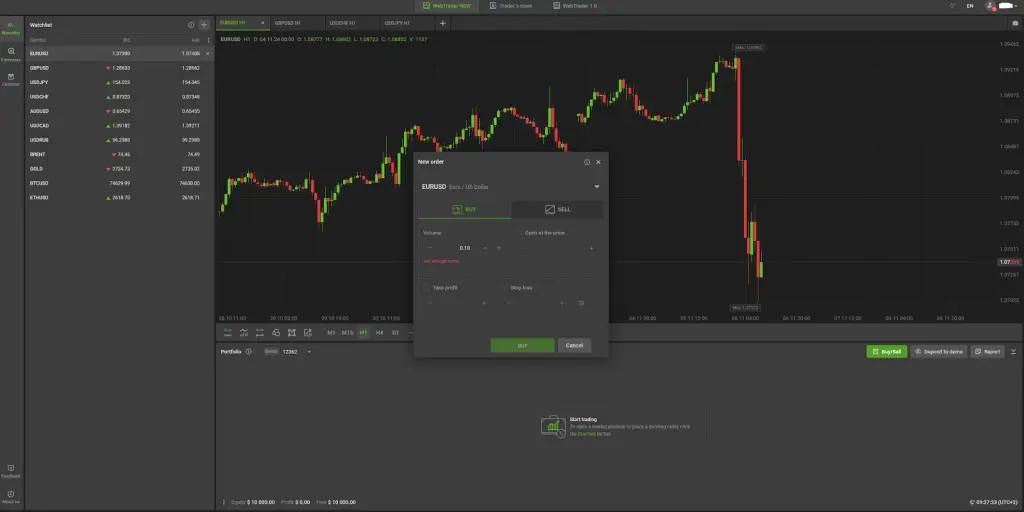Increase Take profit value with plus

(x=484, y=303)
